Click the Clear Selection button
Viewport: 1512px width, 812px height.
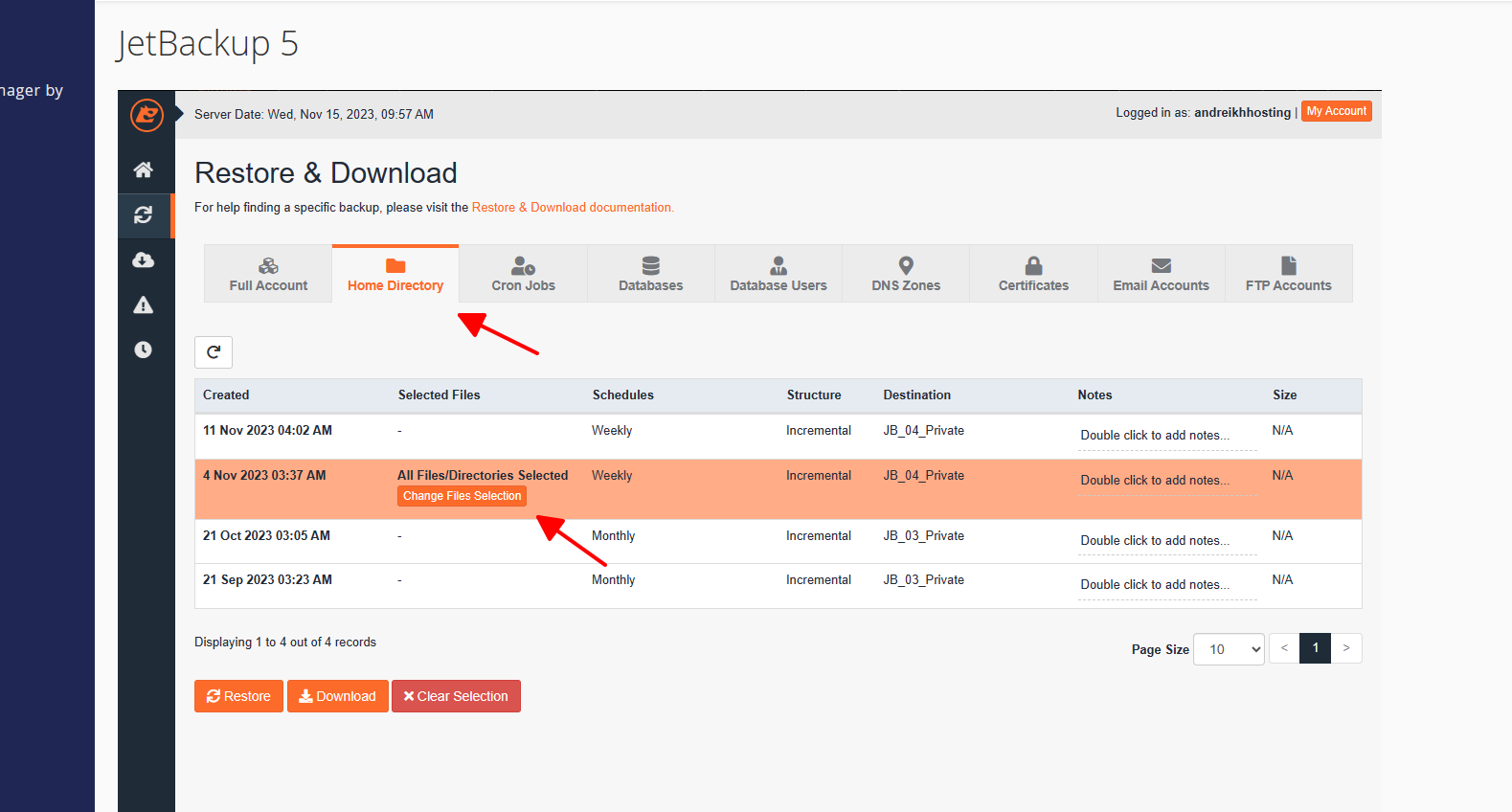456,696
